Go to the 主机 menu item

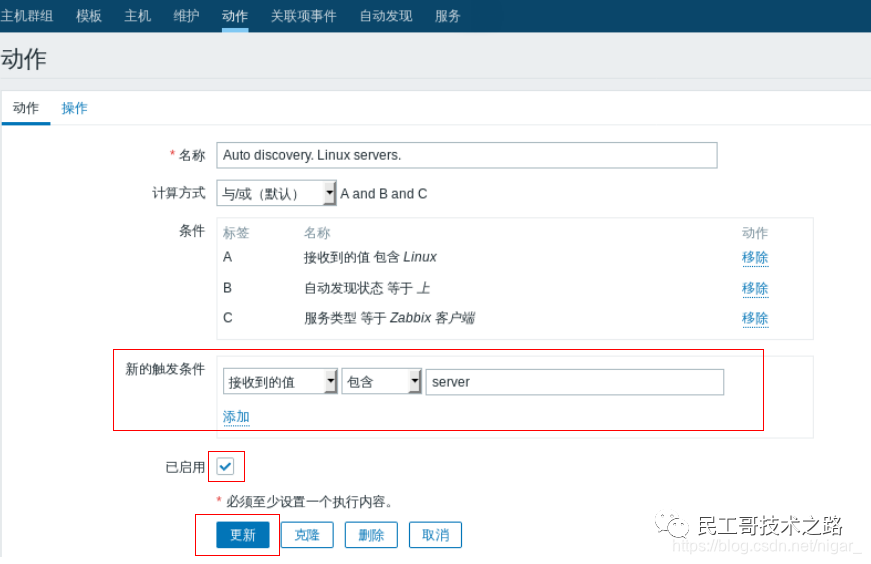(137, 16)
